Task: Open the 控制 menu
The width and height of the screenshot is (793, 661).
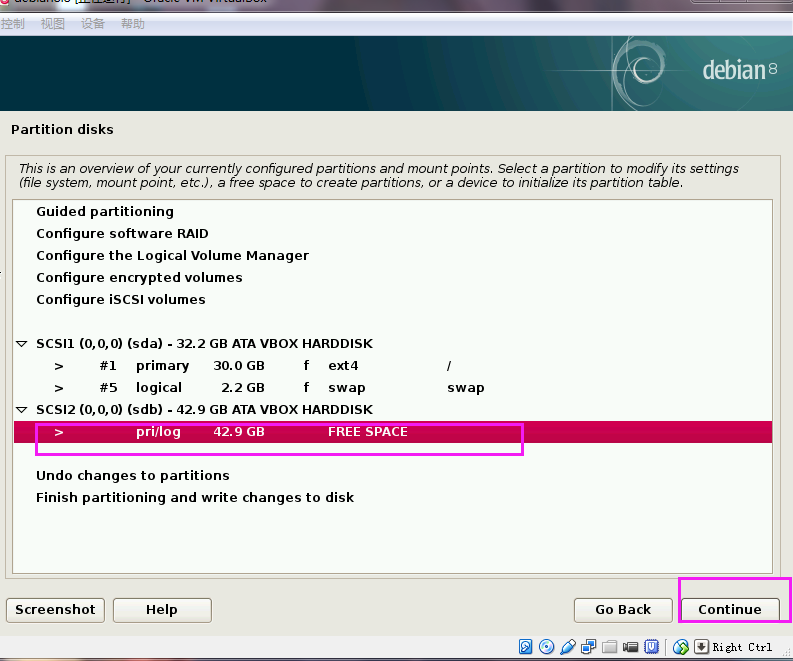Action: (x=13, y=24)
